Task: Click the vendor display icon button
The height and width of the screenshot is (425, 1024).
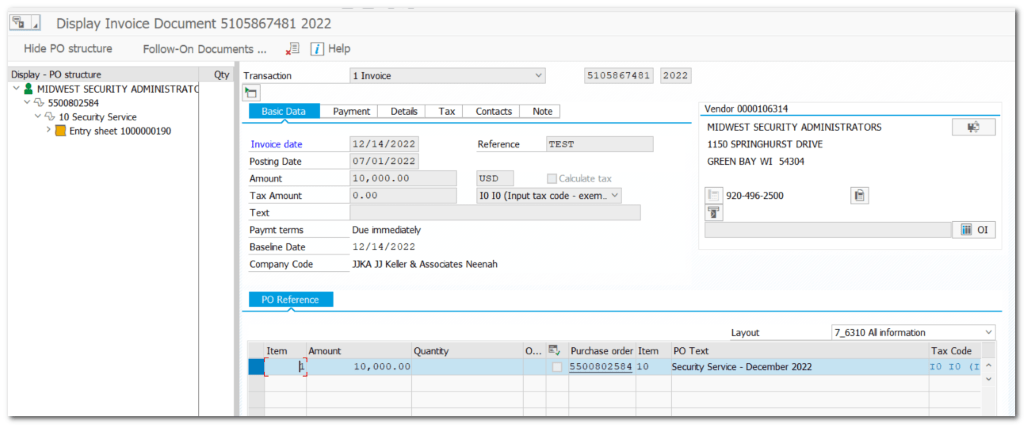Action: [x=973, y=127]
